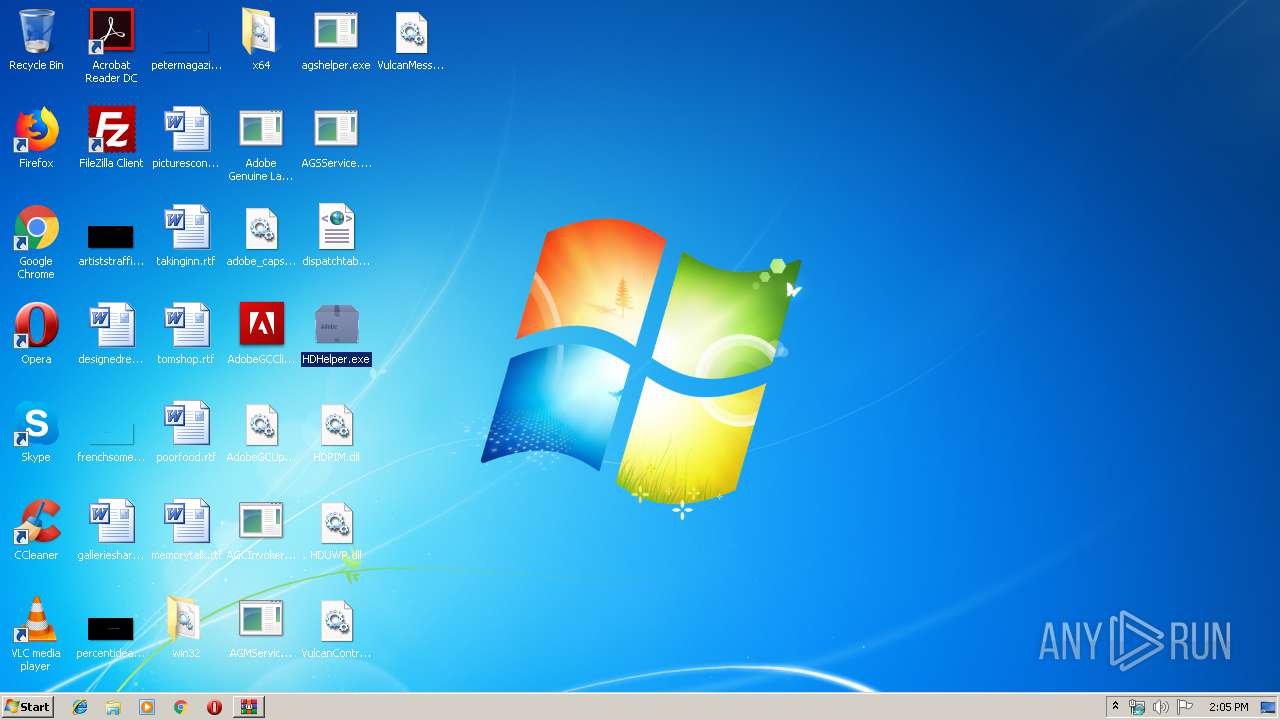Select the AGMServic... file icon
Viewport: 1280px width, 720px height.
[x=261, y=630]
